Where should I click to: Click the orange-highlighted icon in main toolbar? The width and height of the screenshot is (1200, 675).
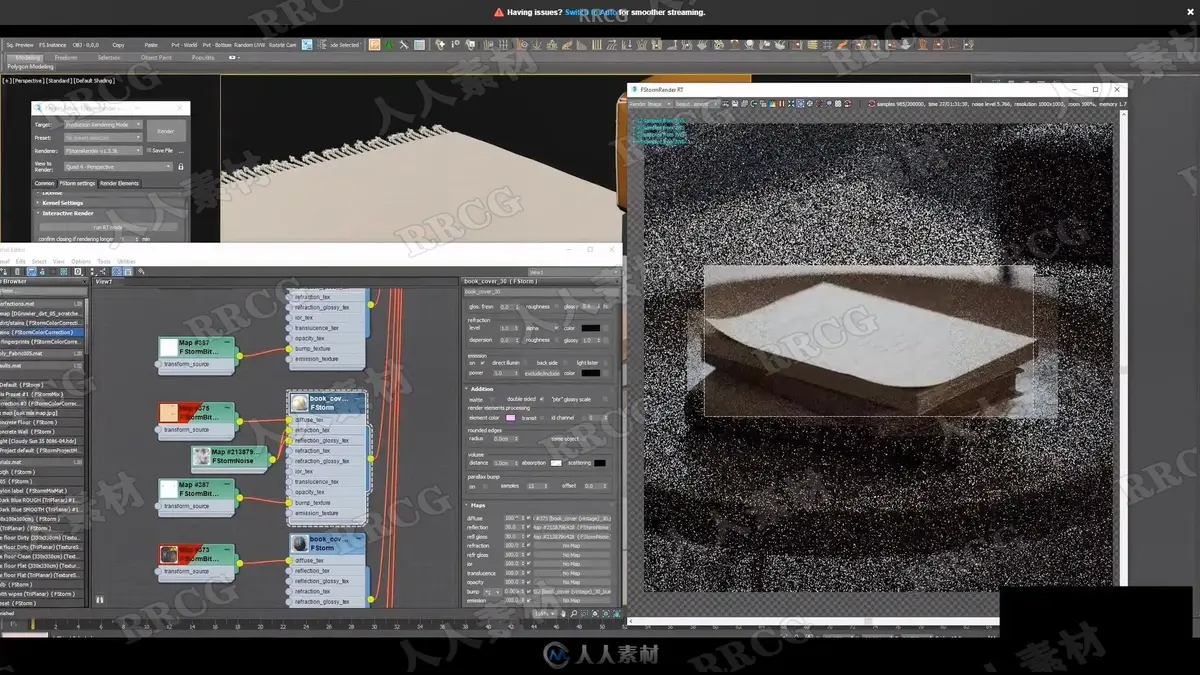(375, 45)
